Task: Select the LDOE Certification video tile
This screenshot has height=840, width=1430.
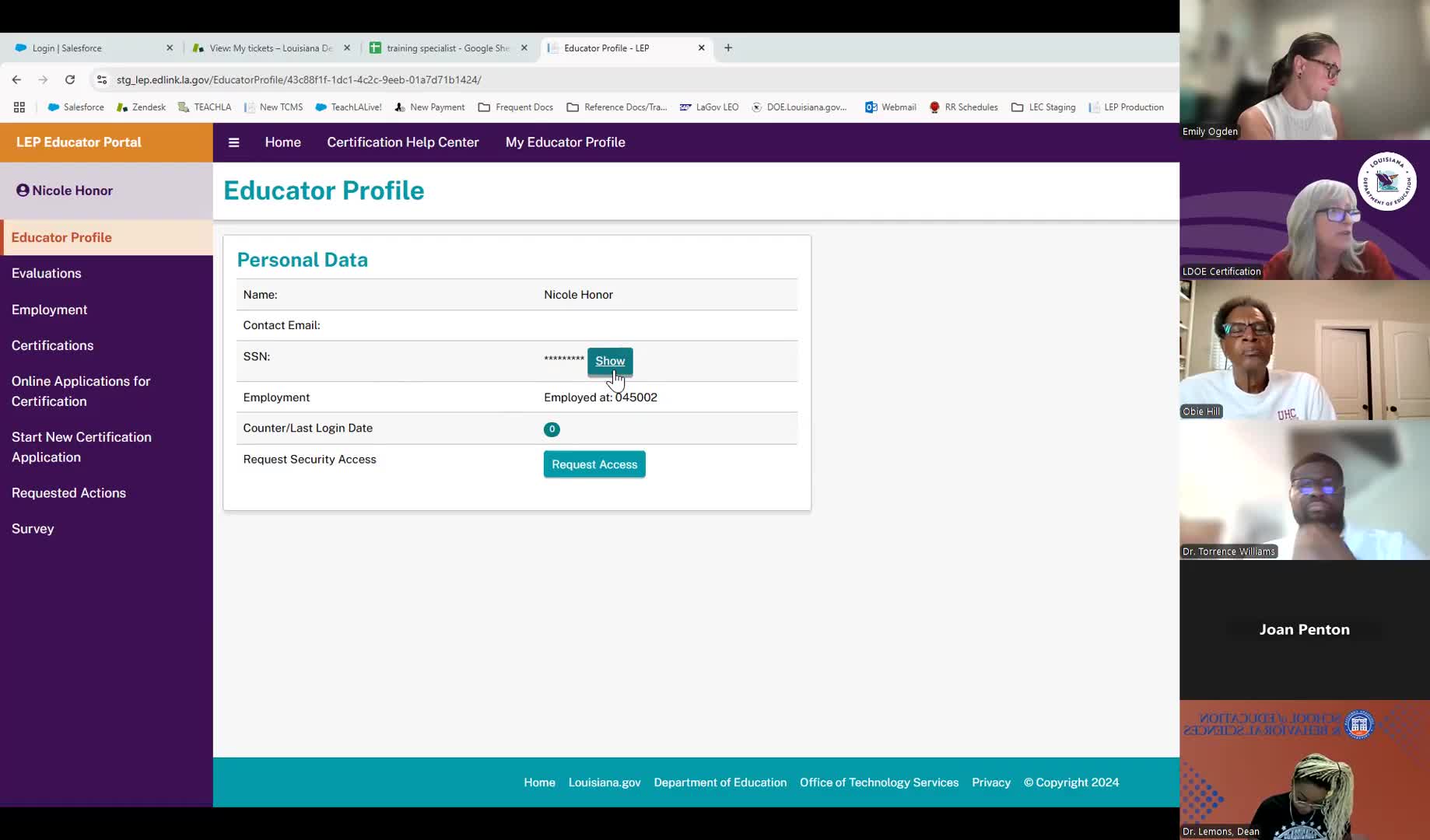Action: (x=1305, y=210)
